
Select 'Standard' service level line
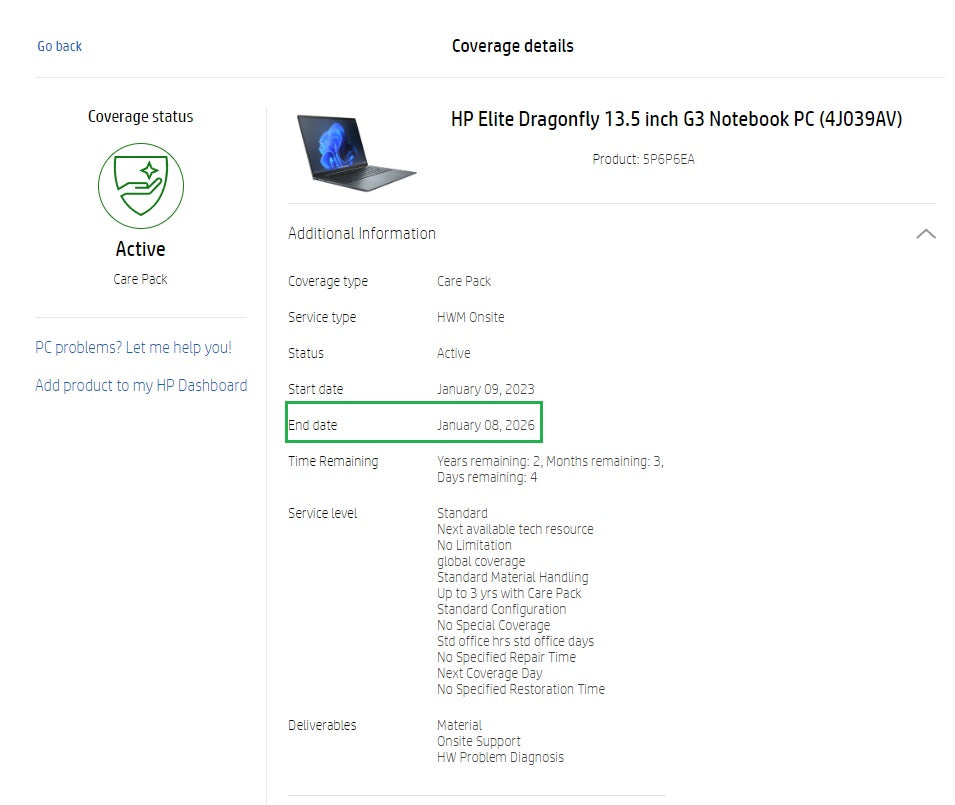click(462, 513)
